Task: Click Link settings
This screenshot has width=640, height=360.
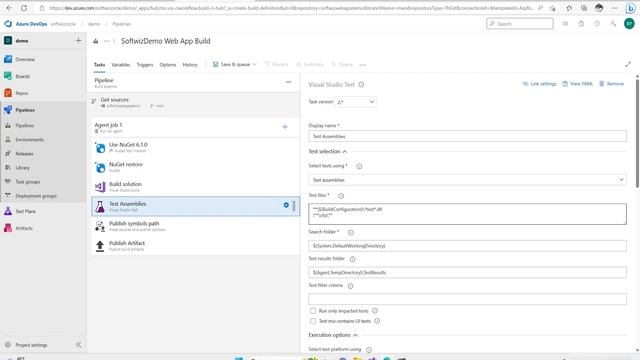Action: coord(539,84)
